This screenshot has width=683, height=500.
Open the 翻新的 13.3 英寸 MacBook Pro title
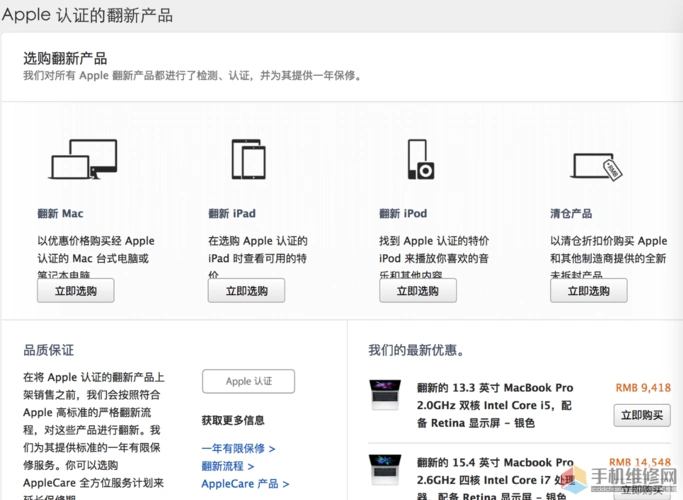click(495, 405)
